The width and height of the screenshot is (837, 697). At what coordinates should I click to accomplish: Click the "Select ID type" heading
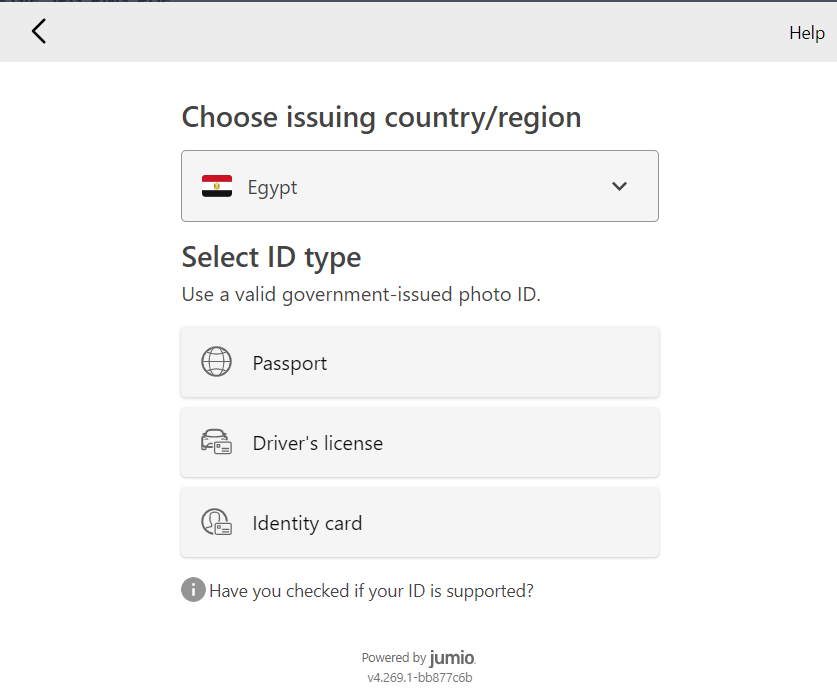[x=271, y=257]
